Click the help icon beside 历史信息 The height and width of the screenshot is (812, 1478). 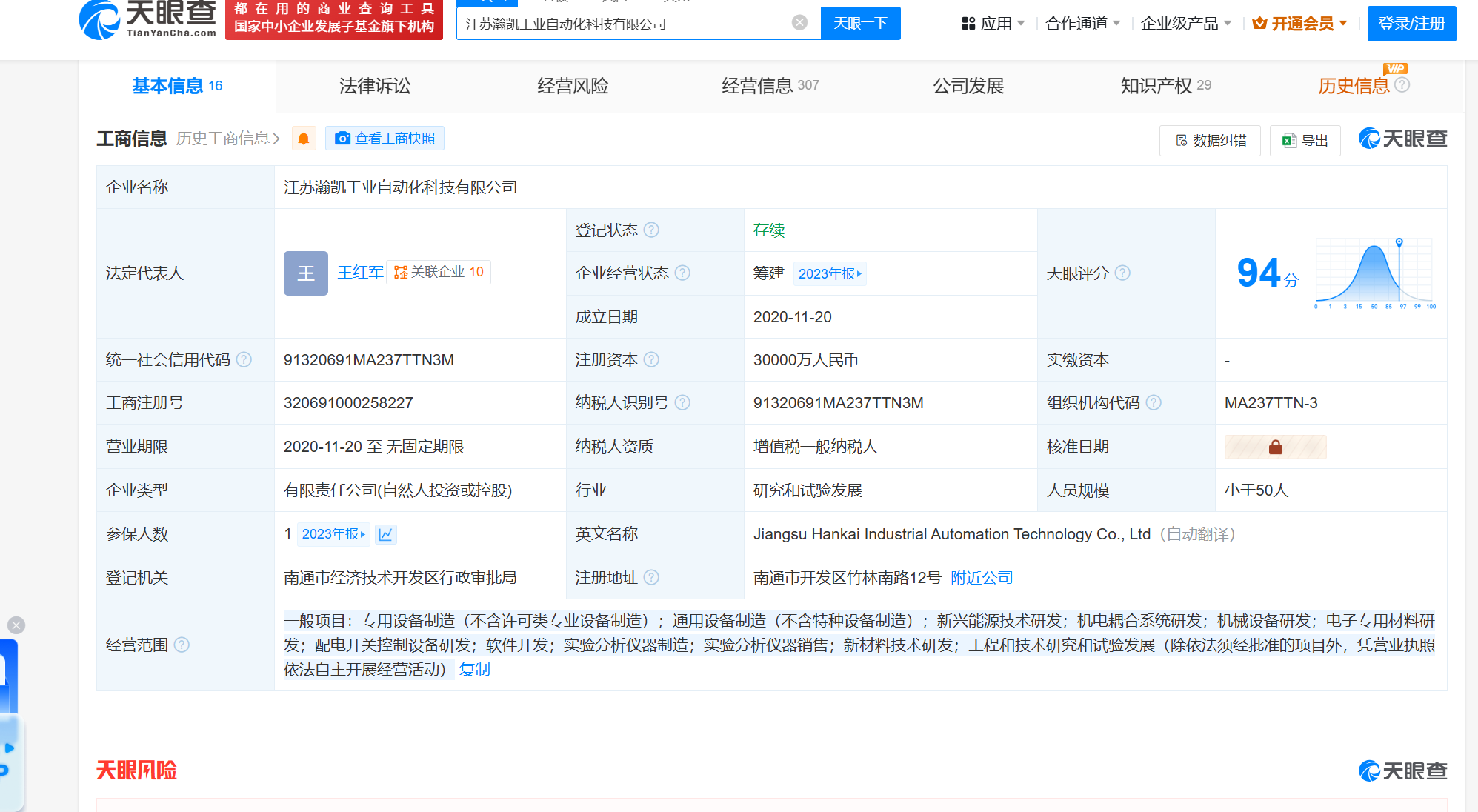[x=1402, y=85]
